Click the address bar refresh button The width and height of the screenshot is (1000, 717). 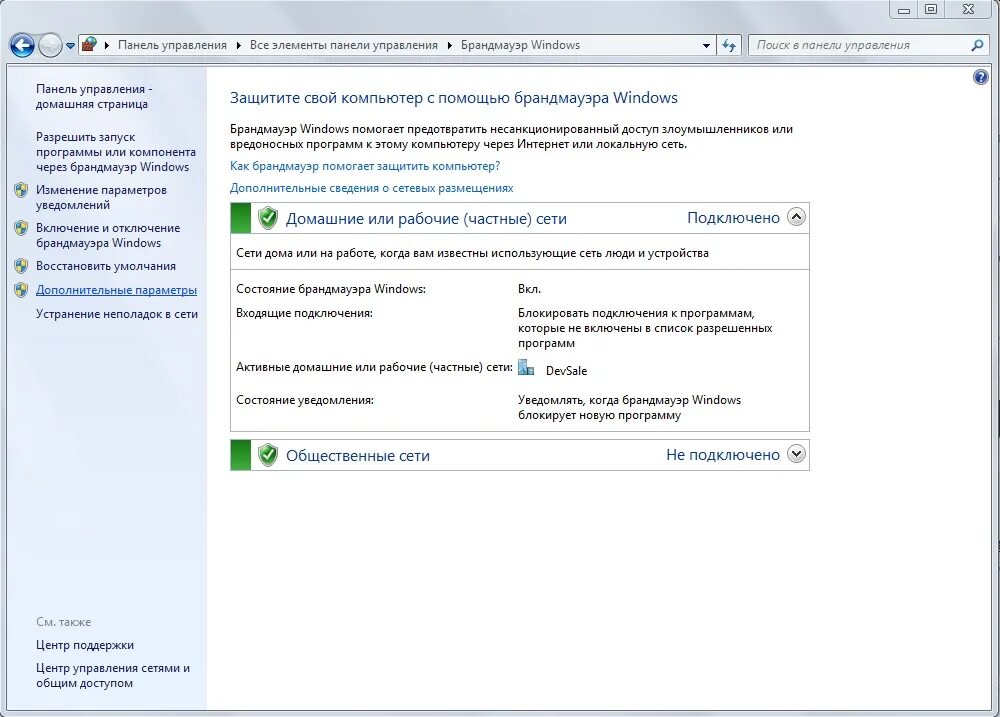coord(729,45)
